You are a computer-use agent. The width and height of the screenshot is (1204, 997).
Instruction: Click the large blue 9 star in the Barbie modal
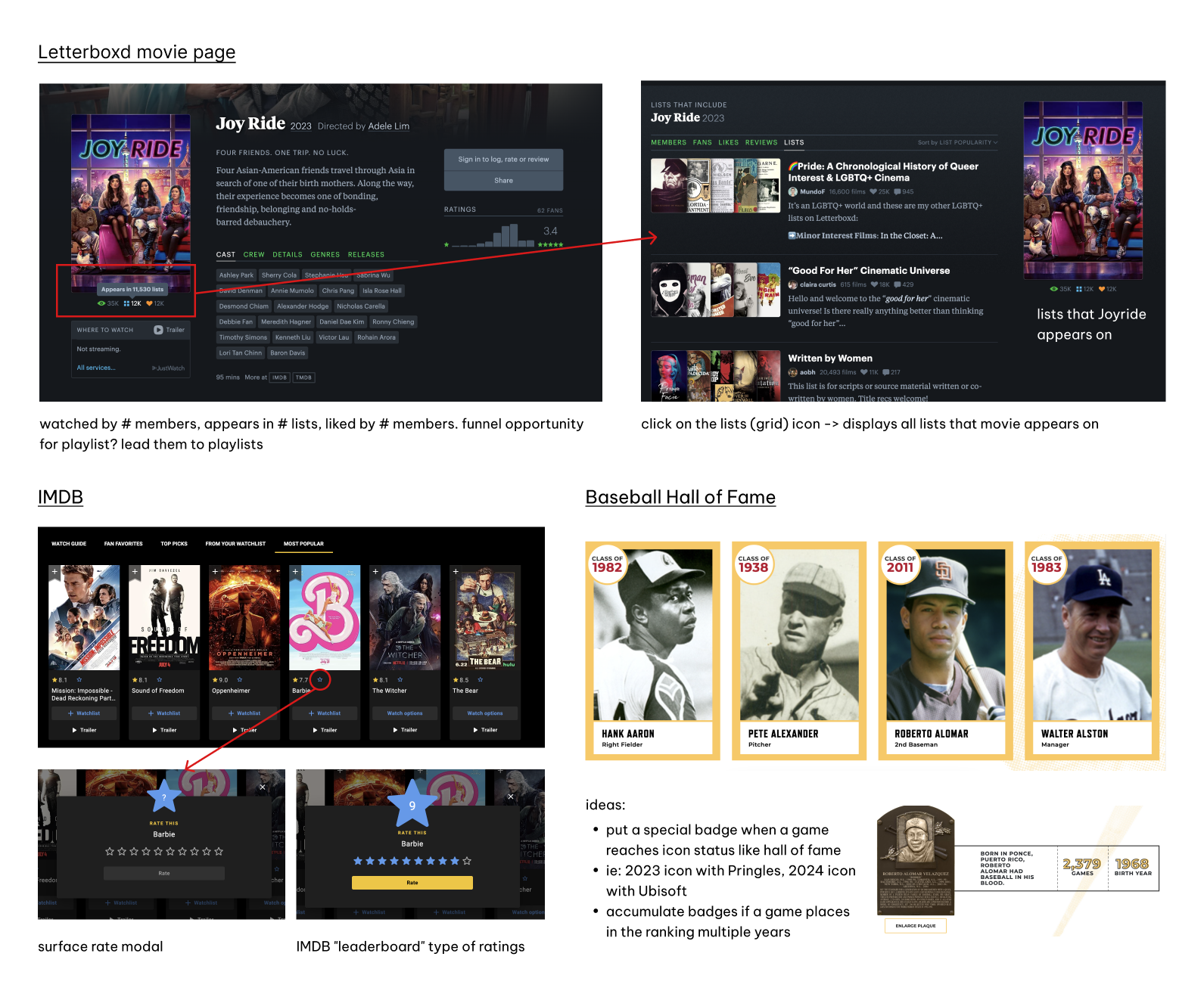412,804
